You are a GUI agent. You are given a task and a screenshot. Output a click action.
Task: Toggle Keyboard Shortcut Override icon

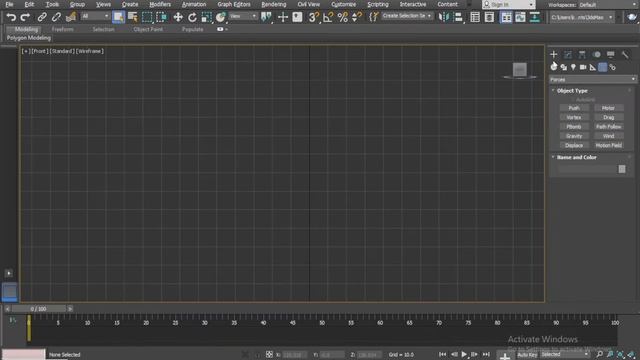(298, 17)
